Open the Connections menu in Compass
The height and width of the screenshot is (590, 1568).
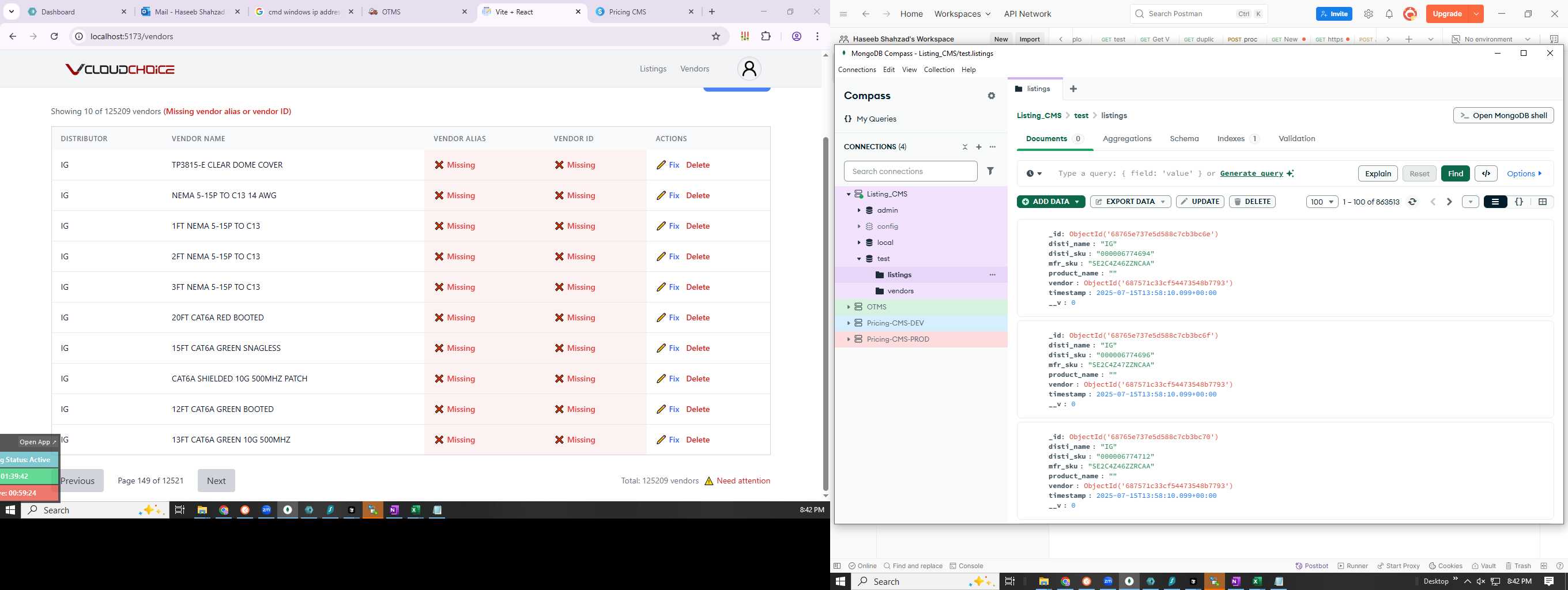[857, 70]
